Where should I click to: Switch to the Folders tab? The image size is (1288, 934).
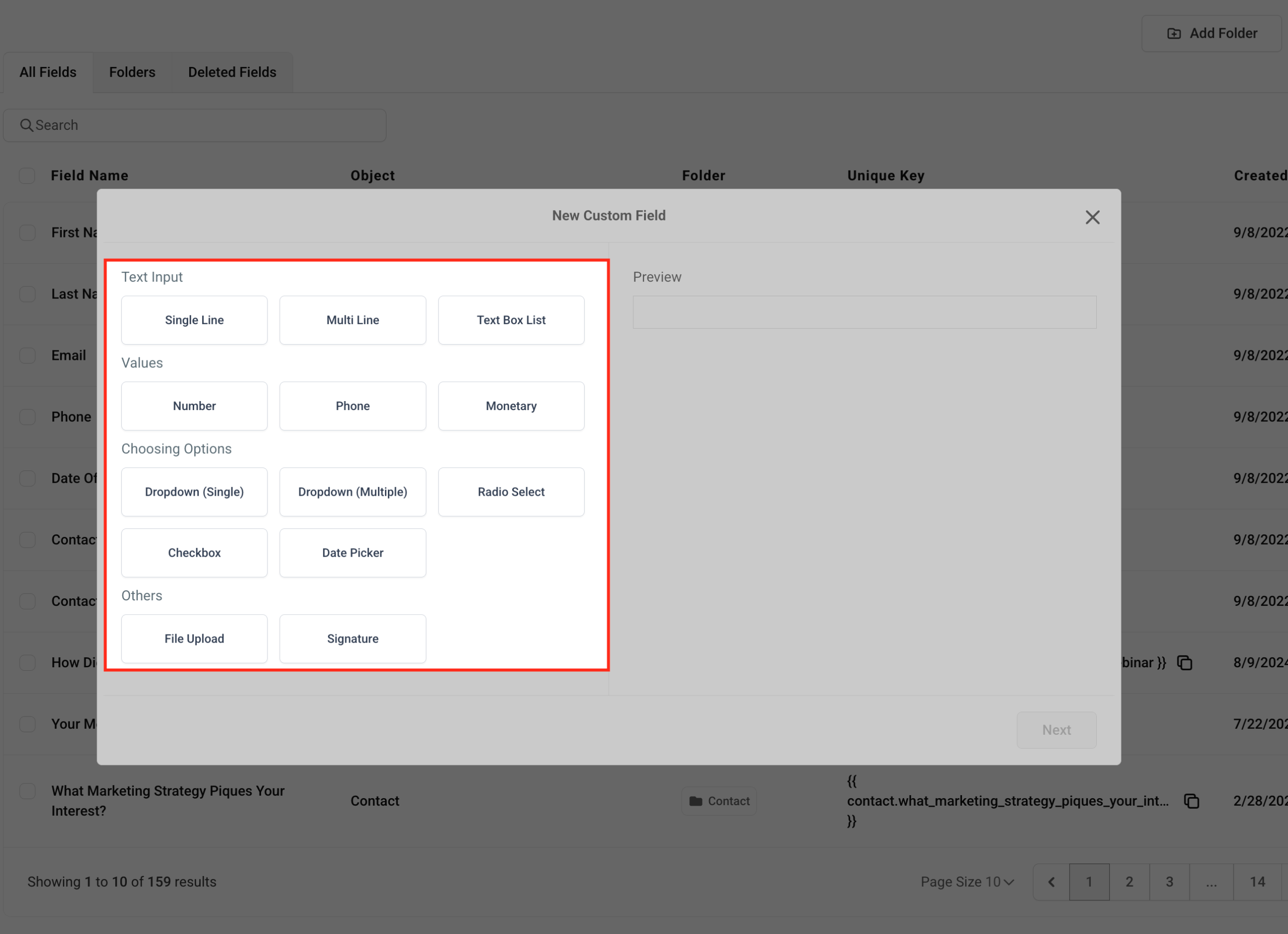coord(132,72)
